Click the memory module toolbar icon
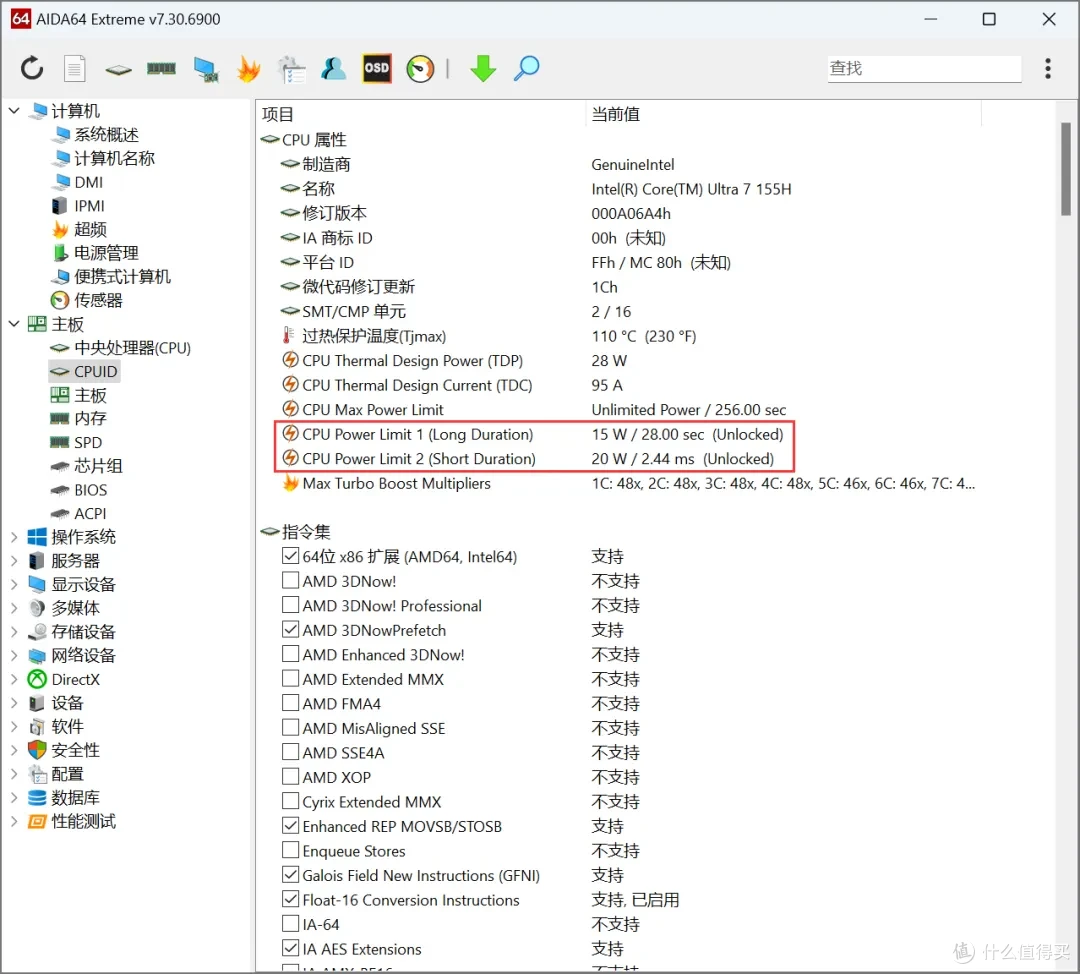This screenshot has width=1080, height=974. (161, 68)
